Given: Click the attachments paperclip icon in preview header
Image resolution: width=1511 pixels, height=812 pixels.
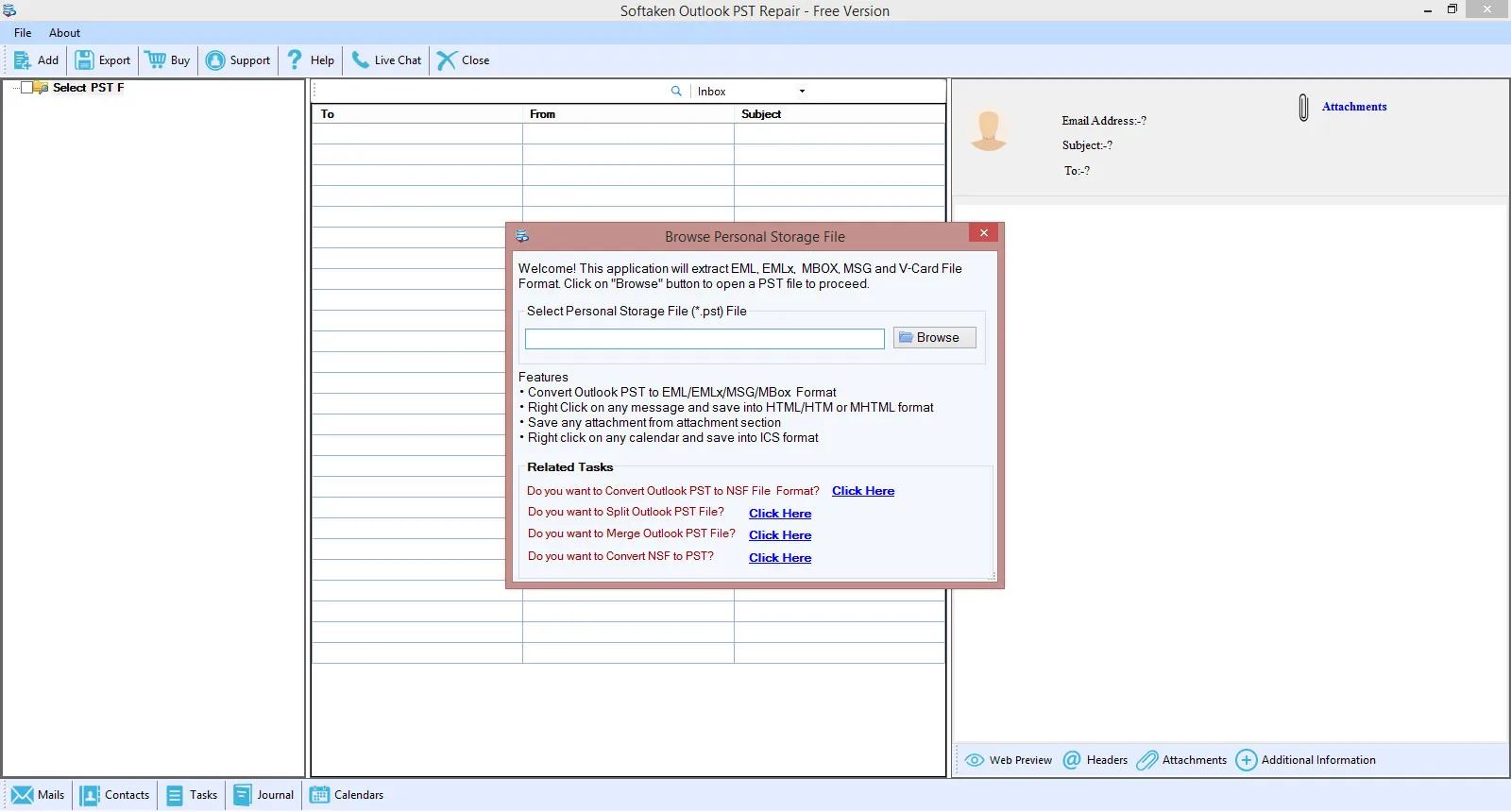Looking at the screenshot, I should [1303, 108].
